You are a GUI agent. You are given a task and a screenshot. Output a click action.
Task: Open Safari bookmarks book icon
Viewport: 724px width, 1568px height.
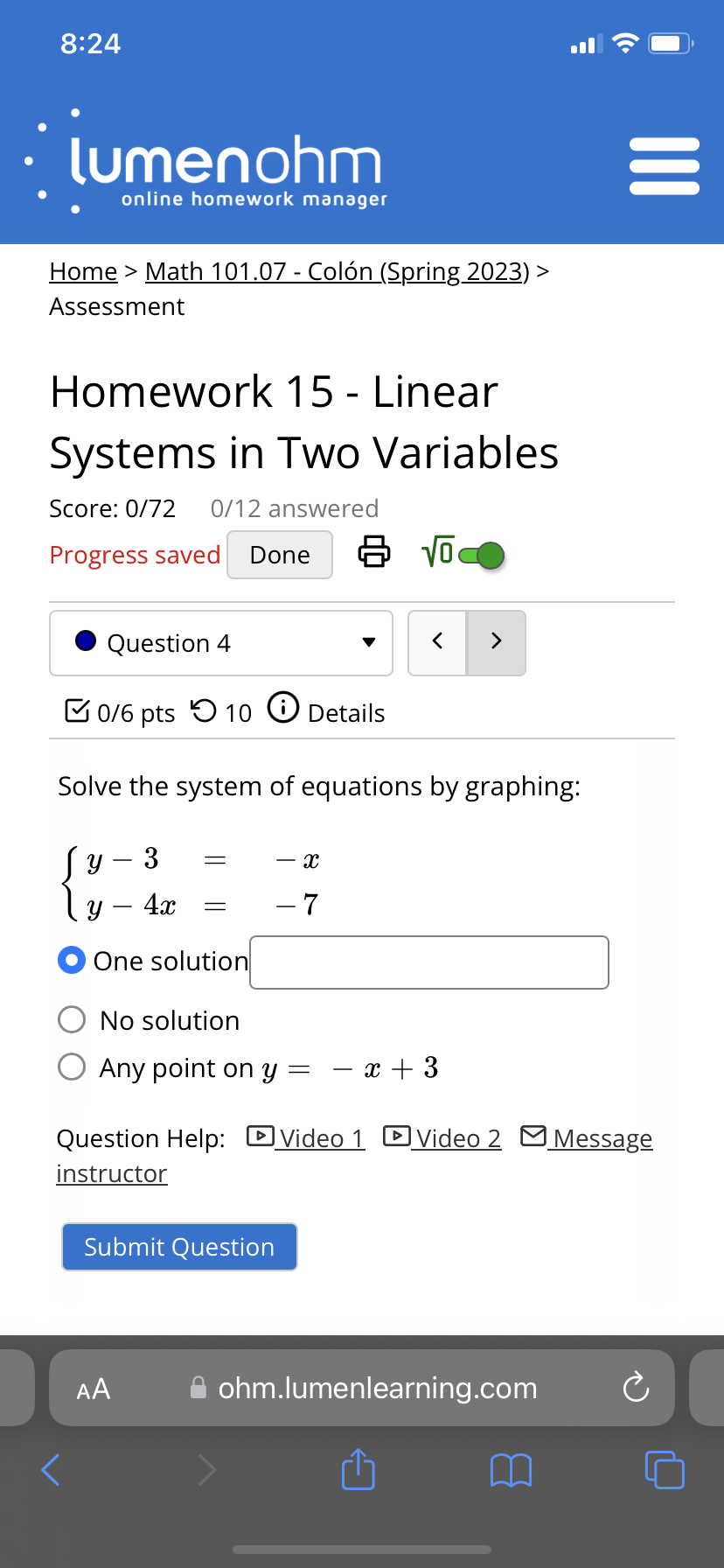(x=511, y=1470)
